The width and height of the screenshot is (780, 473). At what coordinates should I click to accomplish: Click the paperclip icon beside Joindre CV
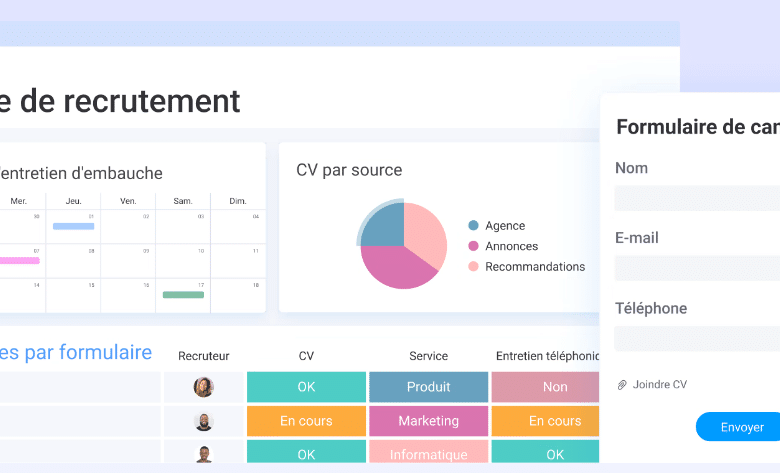click(x=621, y=385)
